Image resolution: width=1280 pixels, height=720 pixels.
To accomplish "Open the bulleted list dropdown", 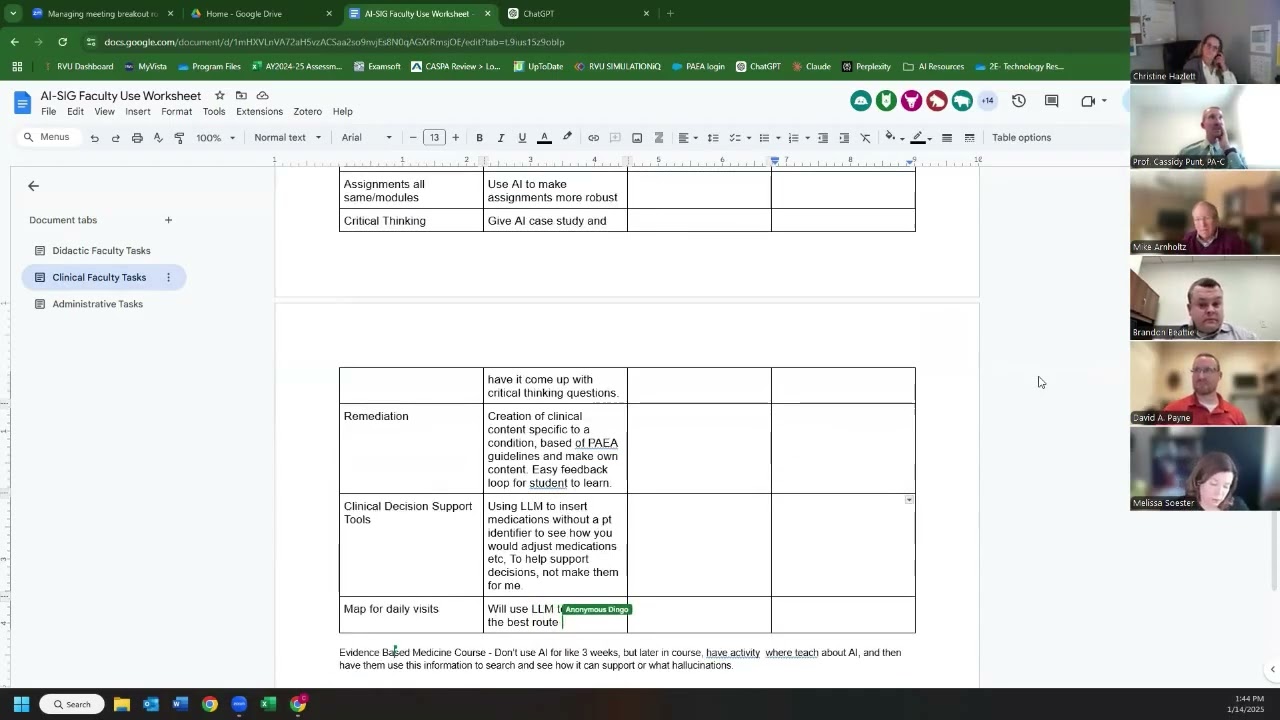I will point(768,138).
